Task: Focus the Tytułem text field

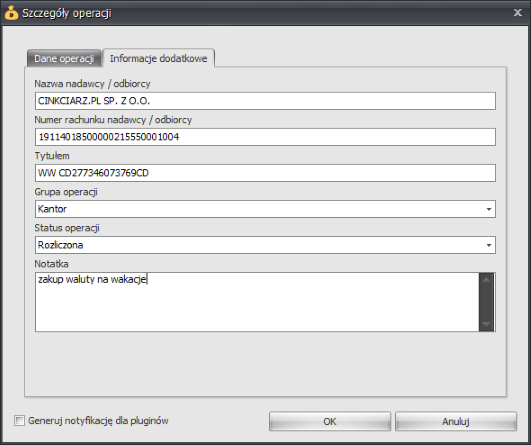Action: tap(265, 173)
